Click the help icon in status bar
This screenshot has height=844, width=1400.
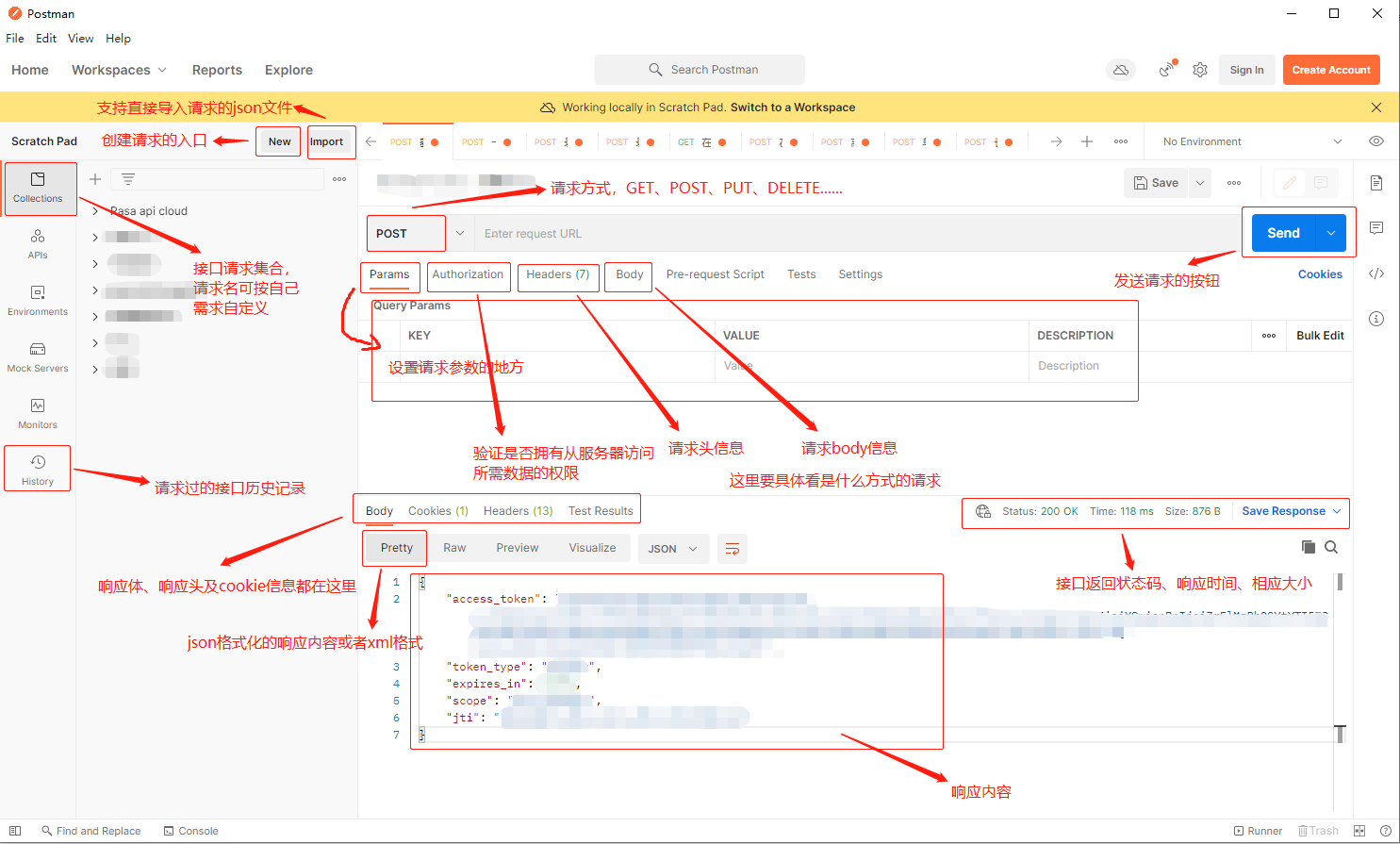[1385, 831]
